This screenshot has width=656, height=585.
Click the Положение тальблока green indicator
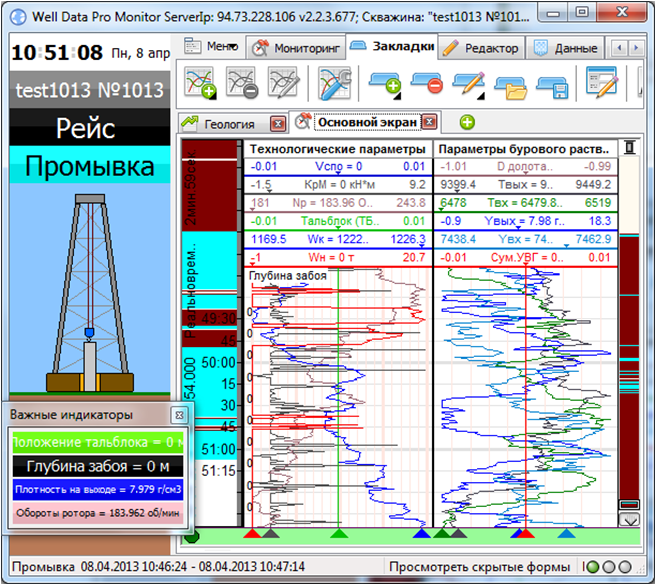tap(98, 442)
